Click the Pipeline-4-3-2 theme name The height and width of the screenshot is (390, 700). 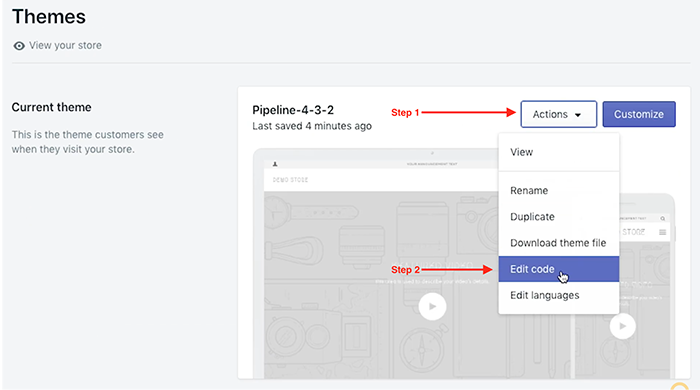click(293, 110)
